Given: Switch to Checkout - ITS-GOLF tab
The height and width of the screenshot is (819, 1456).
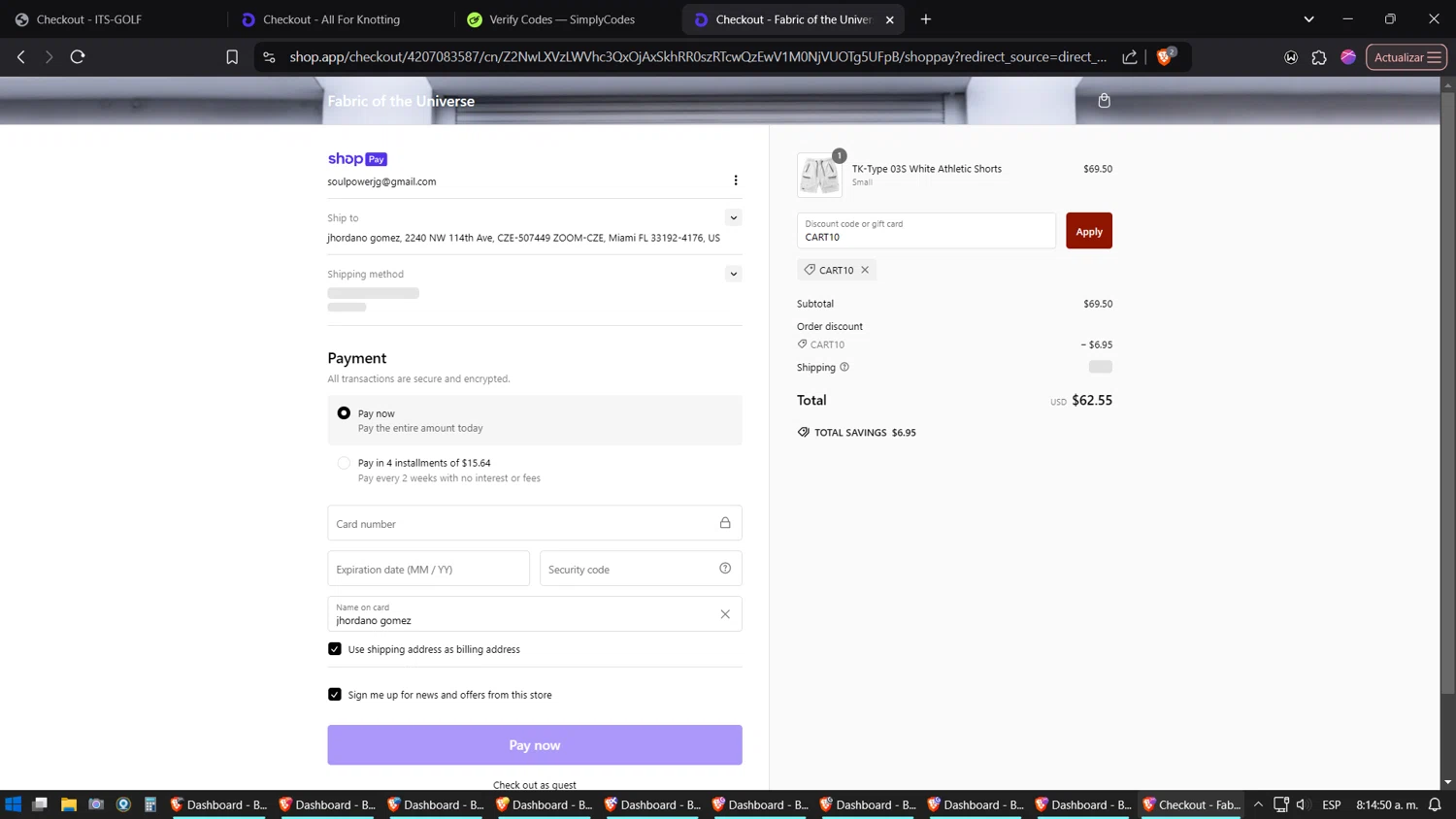Looking at the screenshot, I should pos(112,19).
